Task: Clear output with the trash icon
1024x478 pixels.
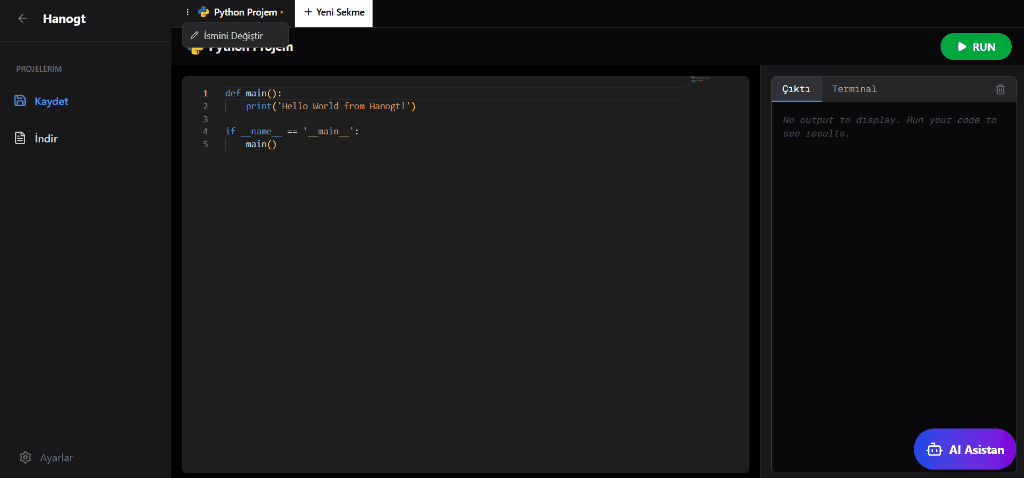Action: point(1000,89)
